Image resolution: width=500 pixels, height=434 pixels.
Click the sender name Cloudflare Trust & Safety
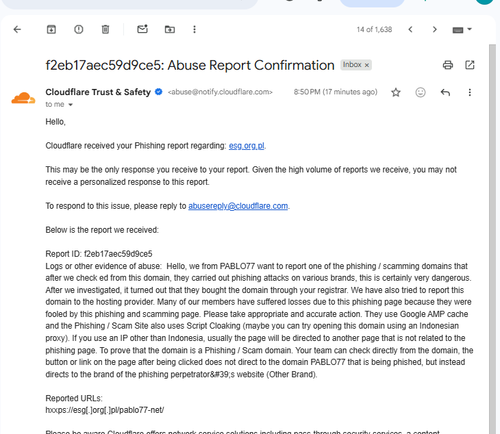pos(98,92)
